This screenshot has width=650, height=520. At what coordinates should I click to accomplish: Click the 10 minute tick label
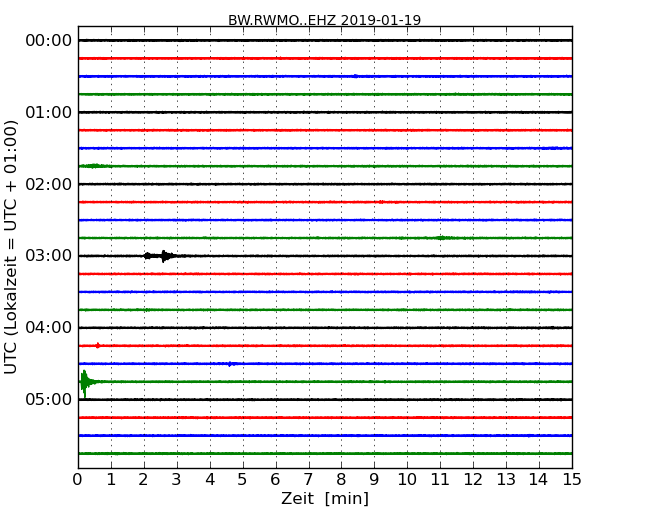(407, 479)
